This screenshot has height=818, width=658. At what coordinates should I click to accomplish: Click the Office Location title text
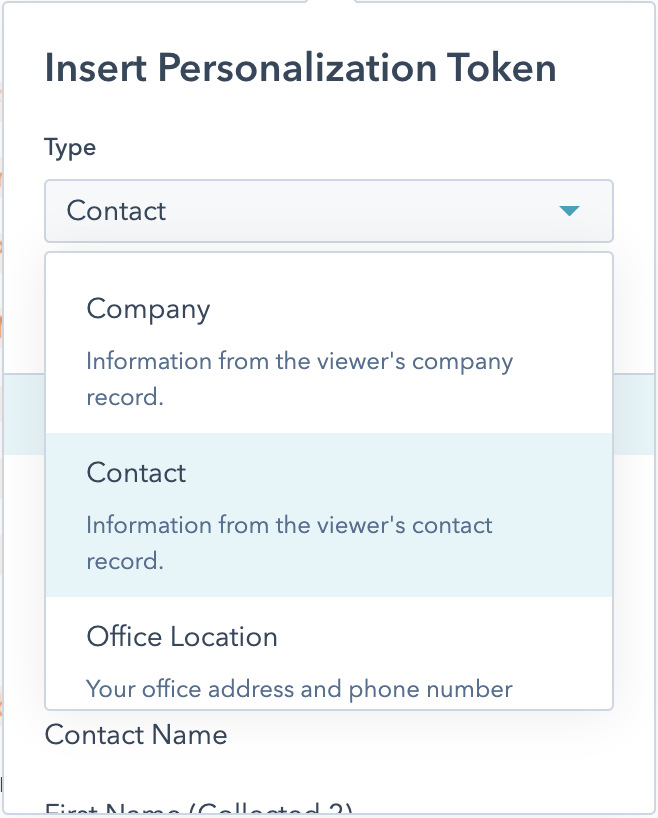[182, 637]
